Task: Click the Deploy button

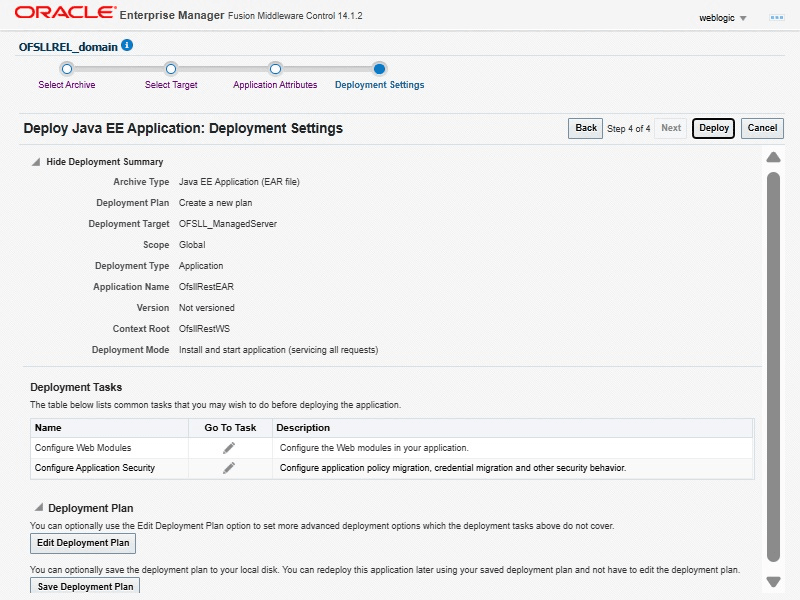Action: point(713,128)
